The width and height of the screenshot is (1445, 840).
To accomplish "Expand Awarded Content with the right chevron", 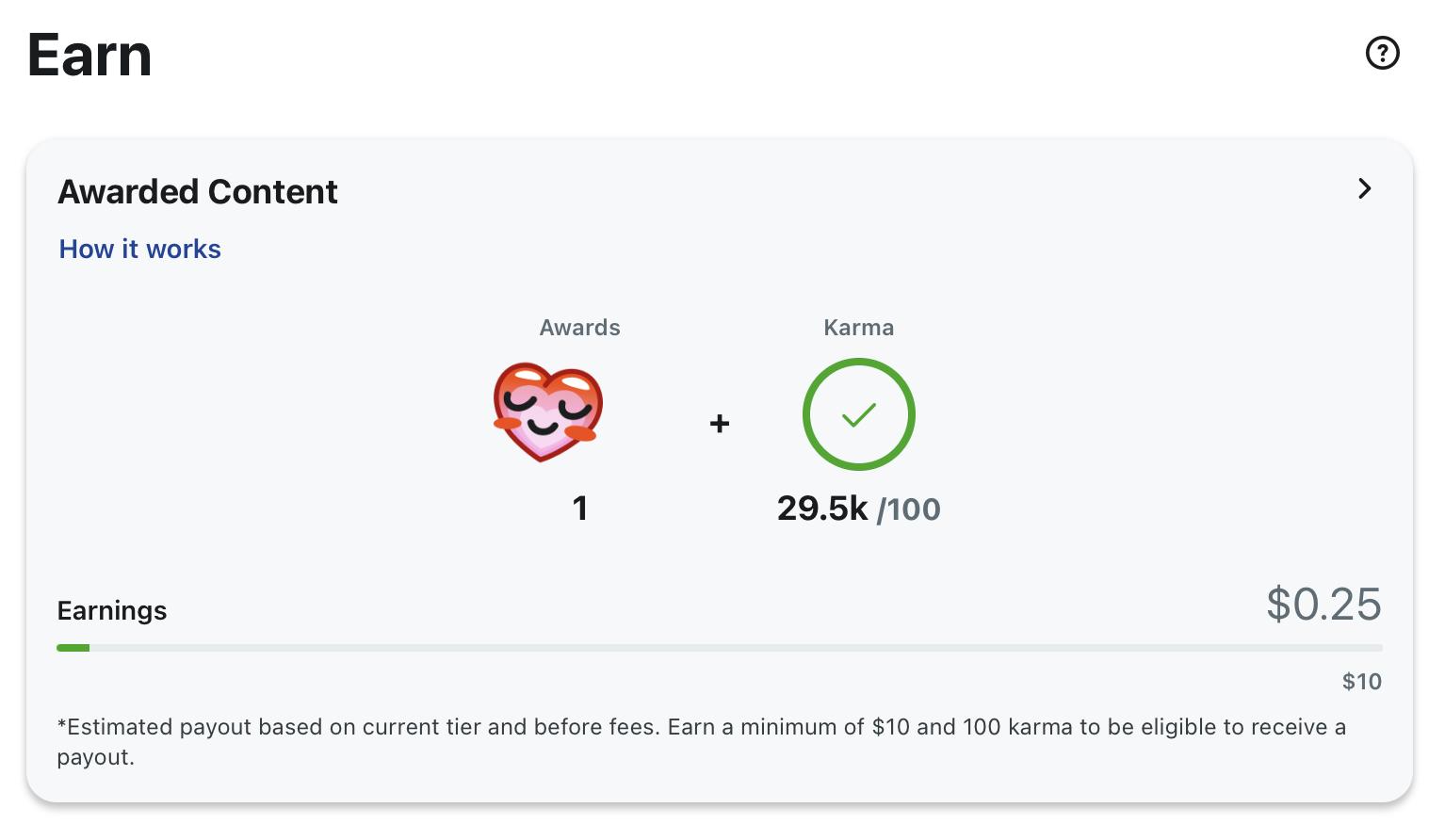I will click(x=1364, y=188).
